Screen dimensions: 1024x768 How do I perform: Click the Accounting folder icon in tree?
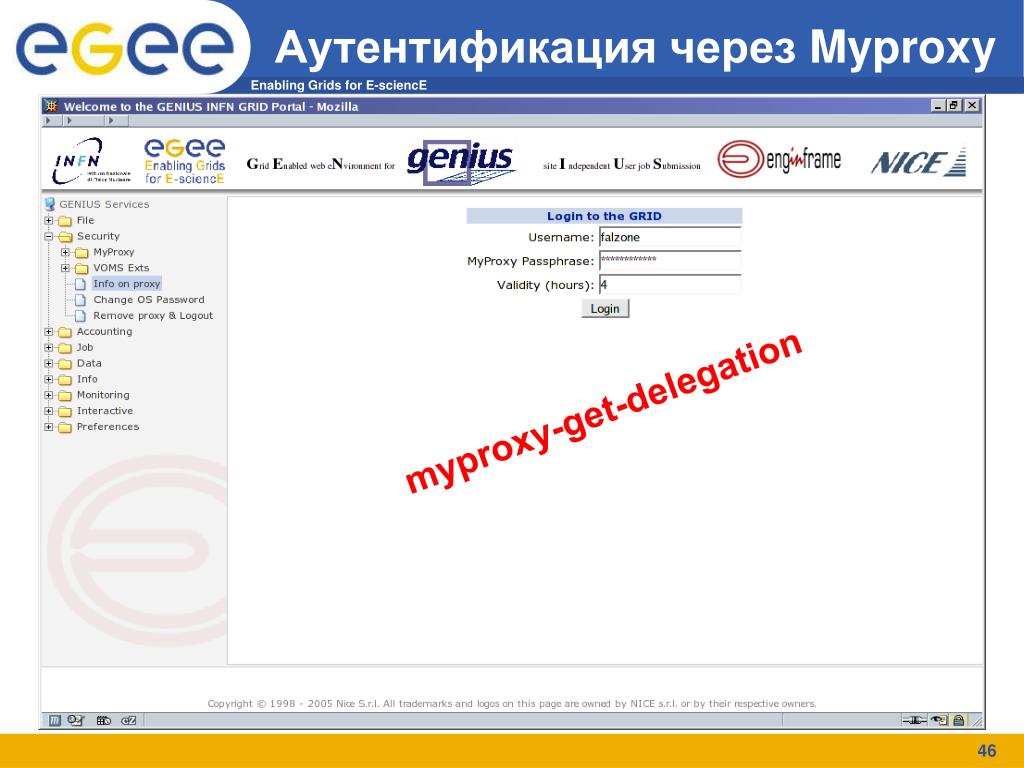[65, 332]
